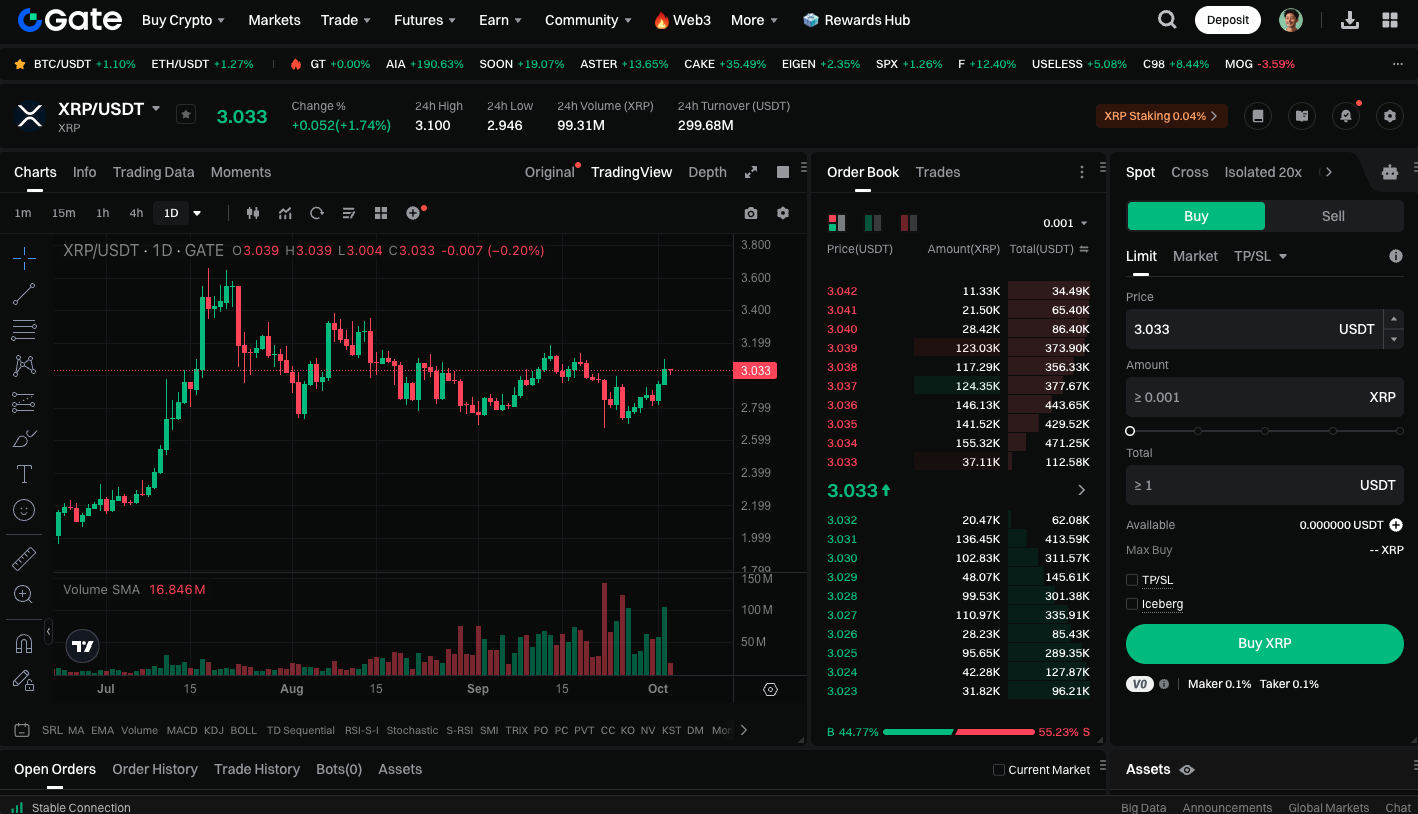The width and height of the screenshot is (1418, 814).
Task: Enable the TP/SL checkbox
Action: tap(1132, 580)
